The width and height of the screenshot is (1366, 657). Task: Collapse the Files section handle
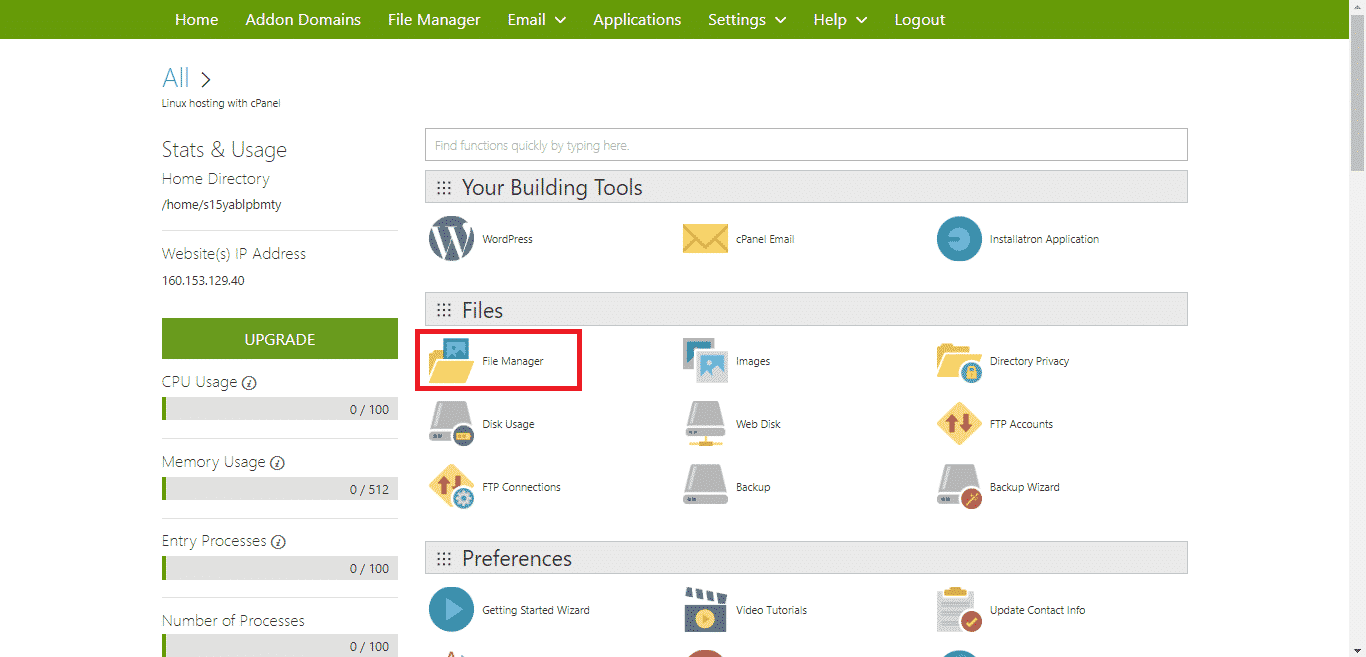(x=444, y=310)
